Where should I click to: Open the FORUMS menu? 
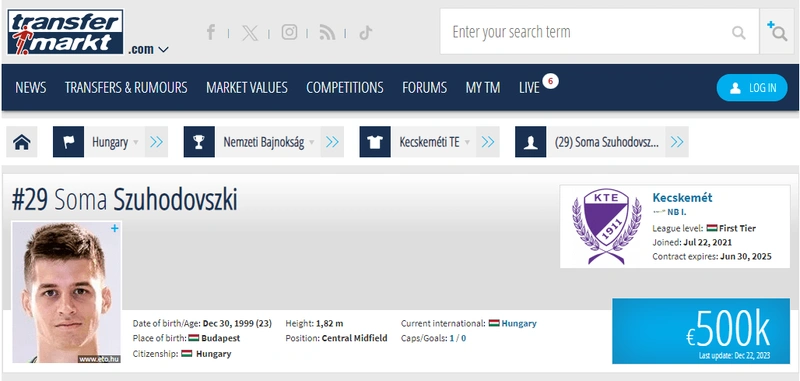424,88
